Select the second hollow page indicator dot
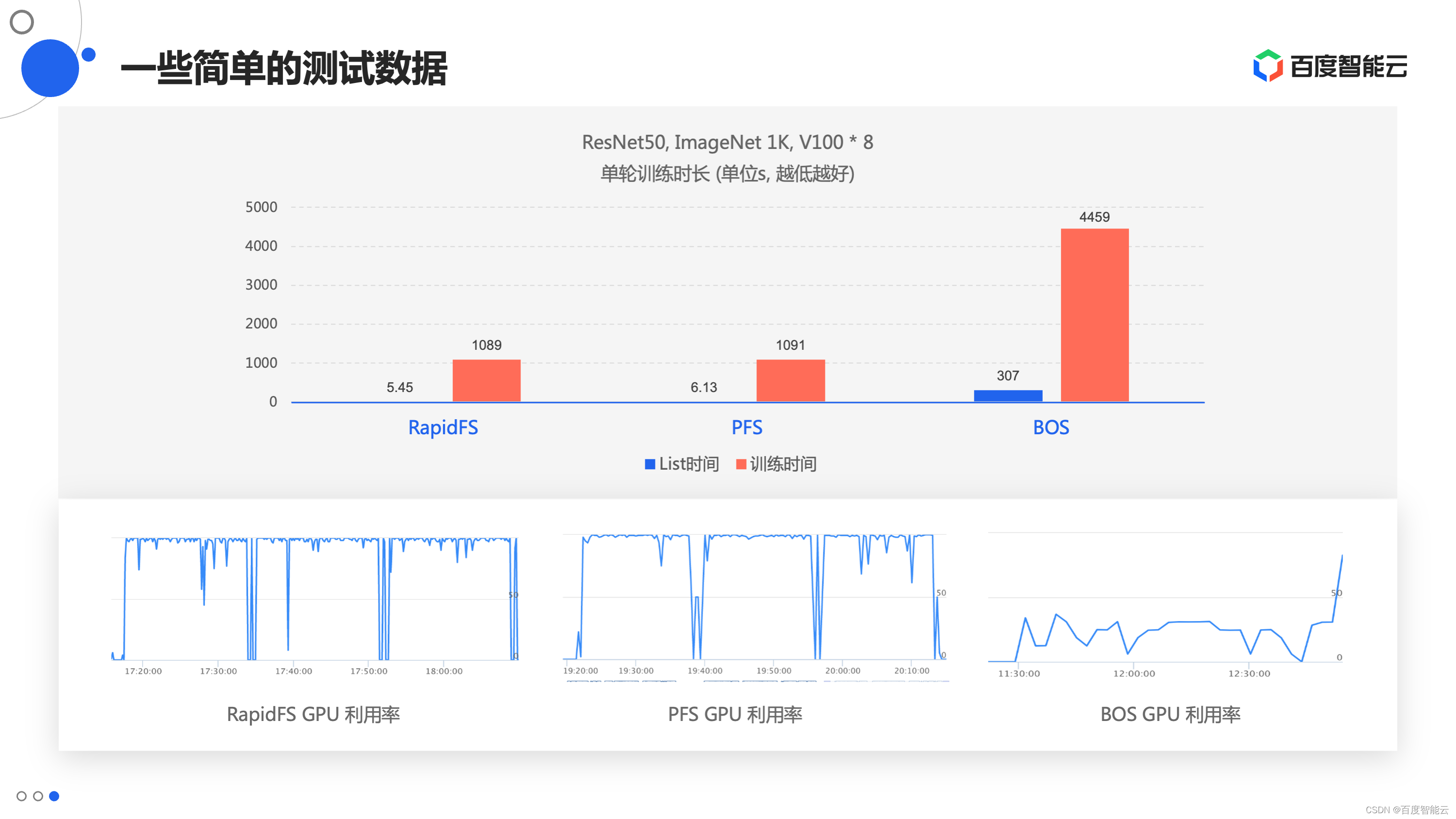1456x819 pixels. coord(38,796)
